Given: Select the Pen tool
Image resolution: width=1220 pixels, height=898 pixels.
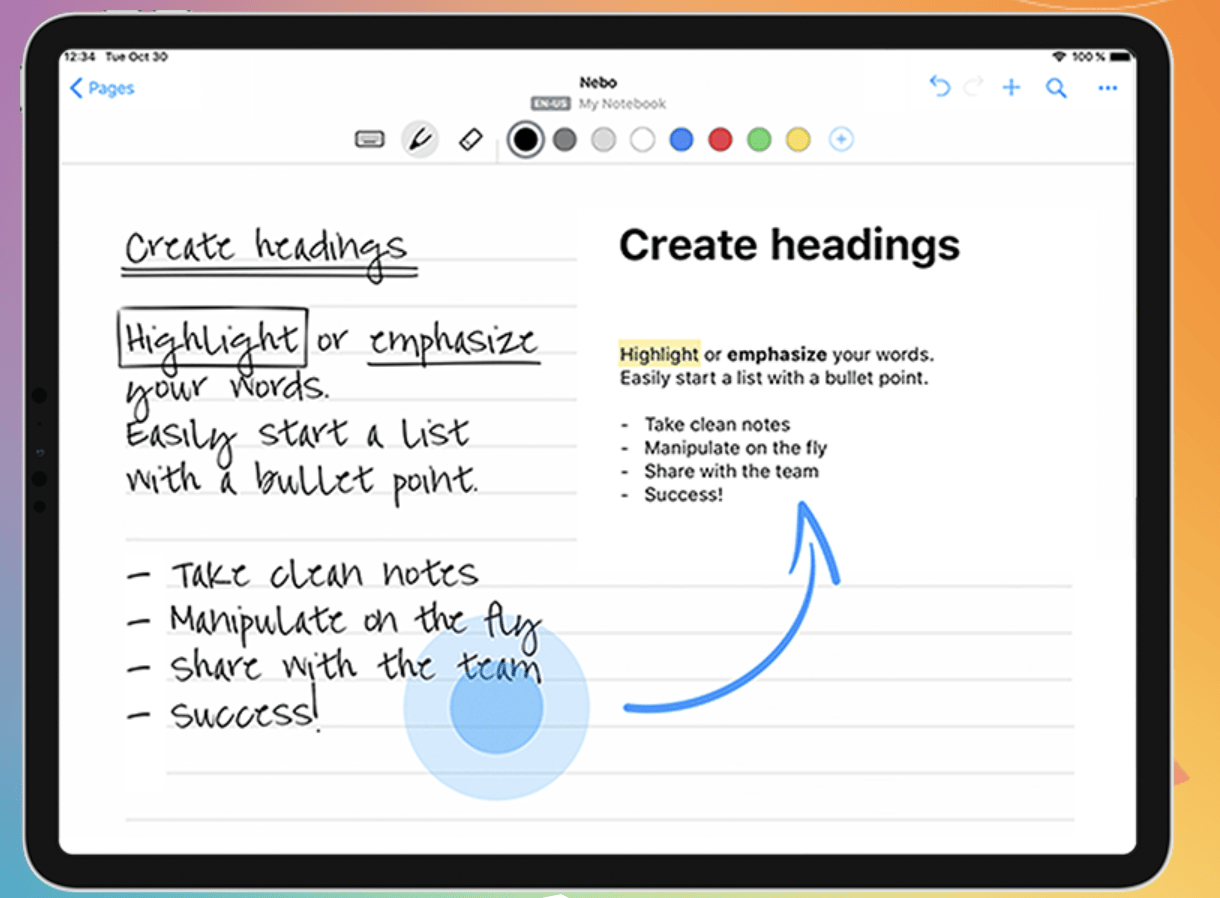Looking at the screenshot, I should (x=420, y=139).
